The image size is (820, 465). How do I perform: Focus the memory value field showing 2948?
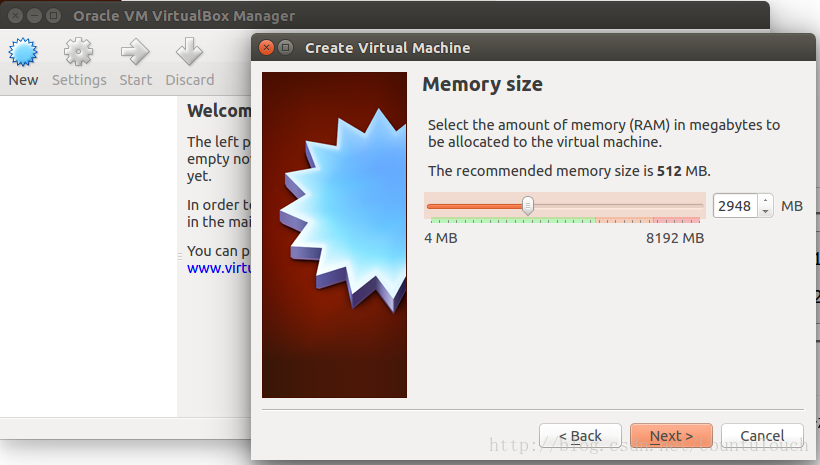pyautogui.click(x=734, y=206)
